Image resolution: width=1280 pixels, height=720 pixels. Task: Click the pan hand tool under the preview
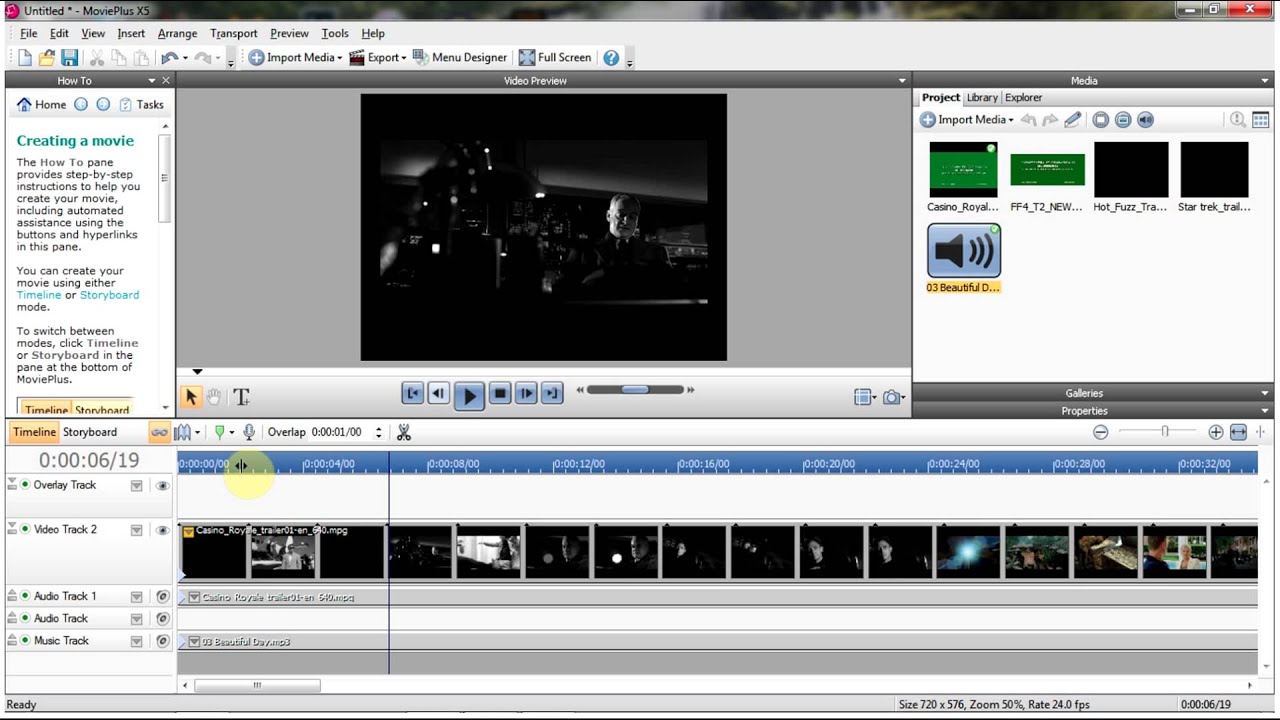(214, 397)
